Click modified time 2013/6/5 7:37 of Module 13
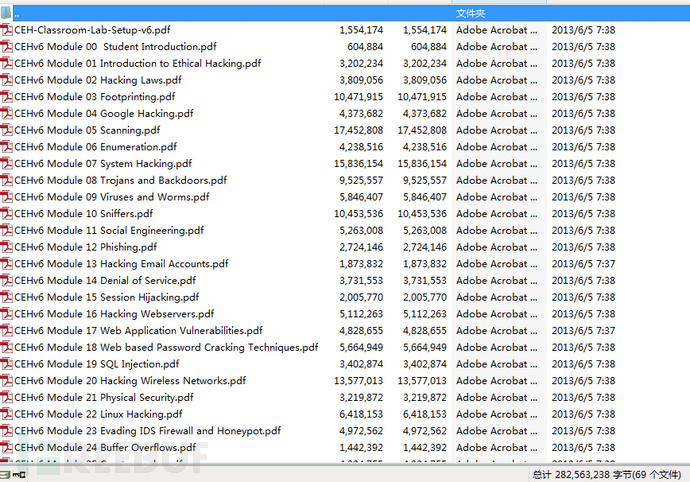The height and width of the screenshot is (482, 690). point(584,264)
